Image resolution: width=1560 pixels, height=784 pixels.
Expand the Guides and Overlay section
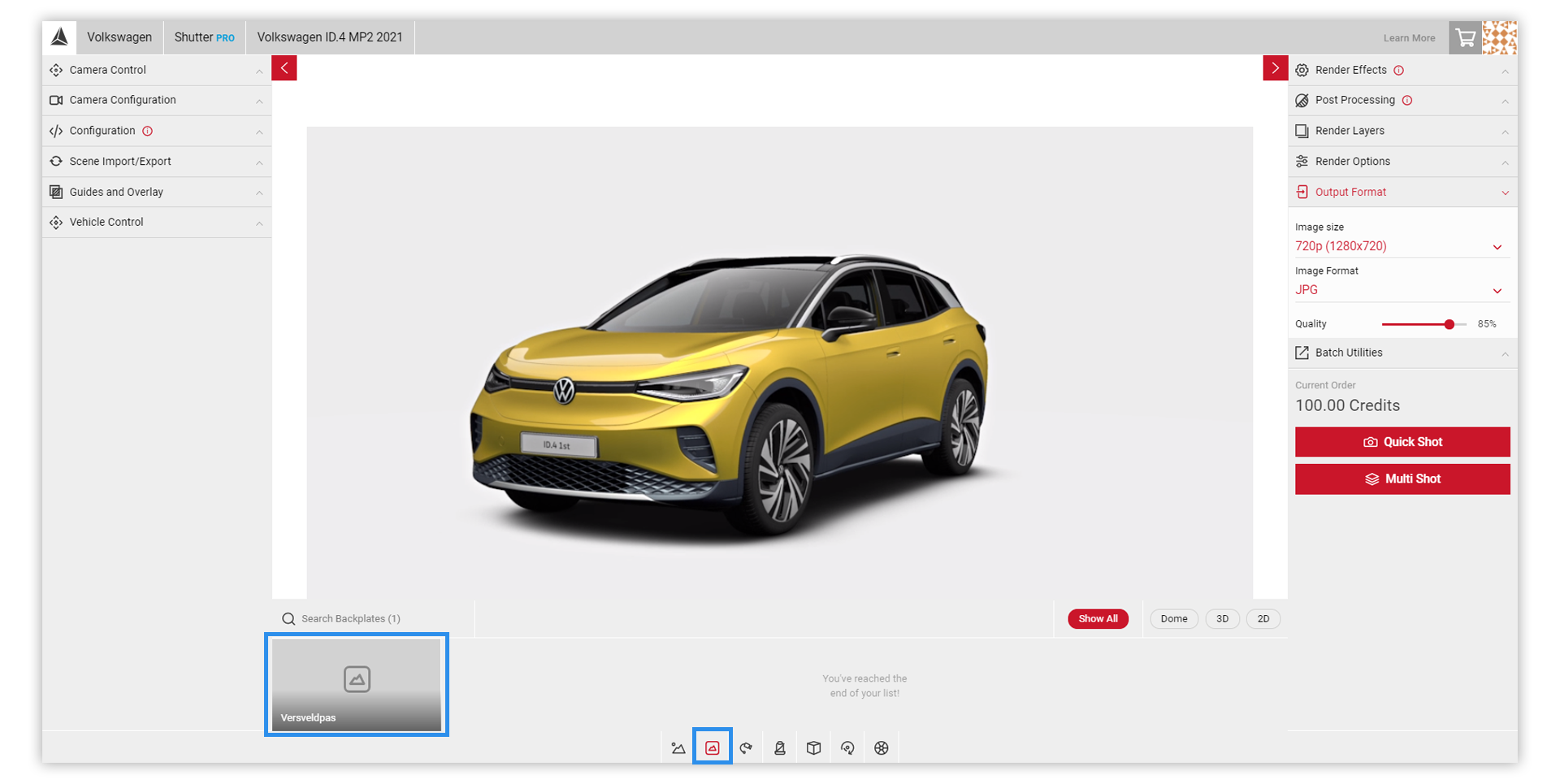click(157, 193)
